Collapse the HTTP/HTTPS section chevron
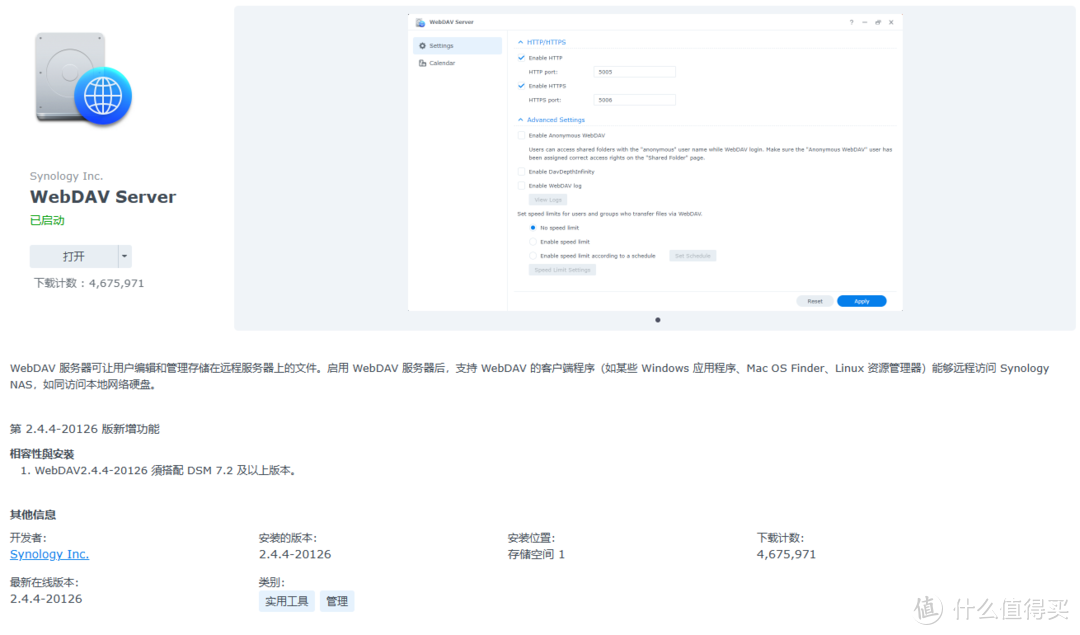The height and width of the screenshot is (635, 1080). [521, 42]
